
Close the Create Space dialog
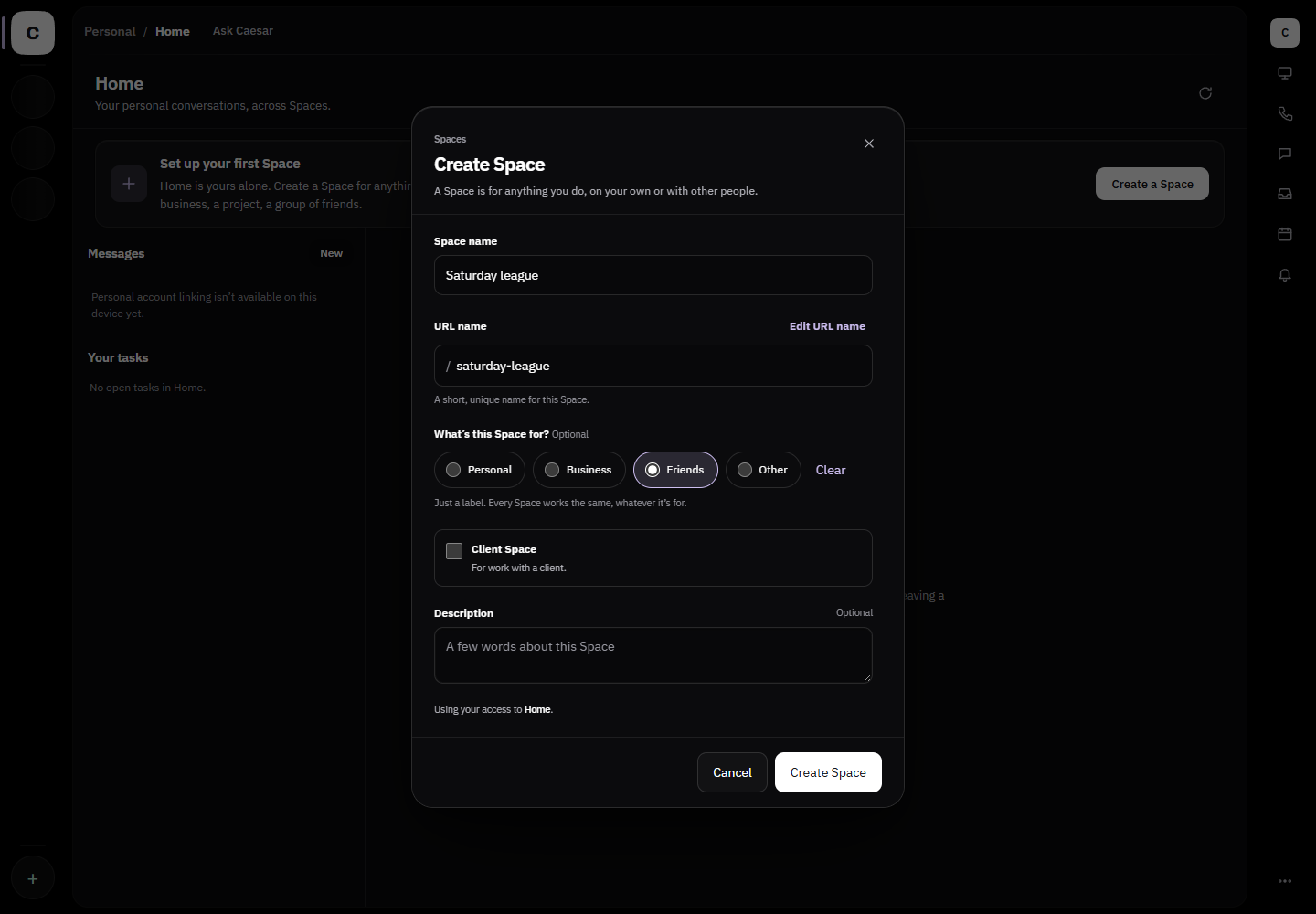click(869, 143)
